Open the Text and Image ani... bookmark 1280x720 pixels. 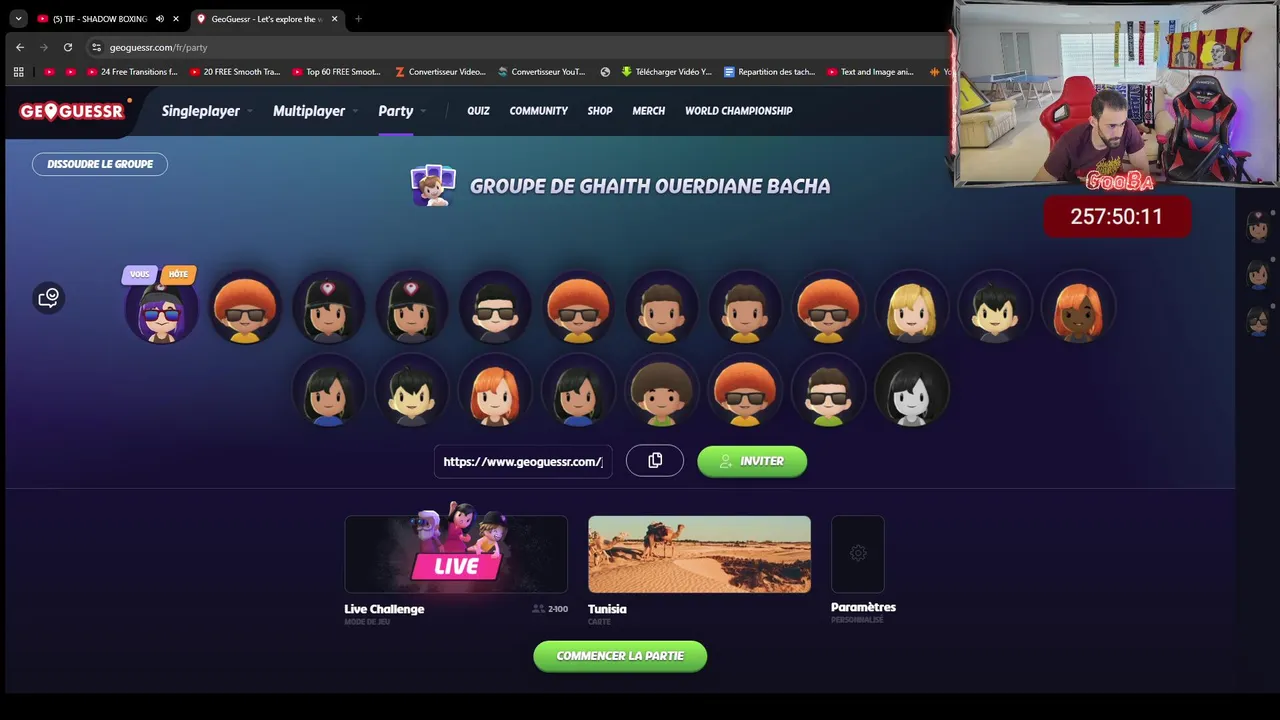click(870, 72)
